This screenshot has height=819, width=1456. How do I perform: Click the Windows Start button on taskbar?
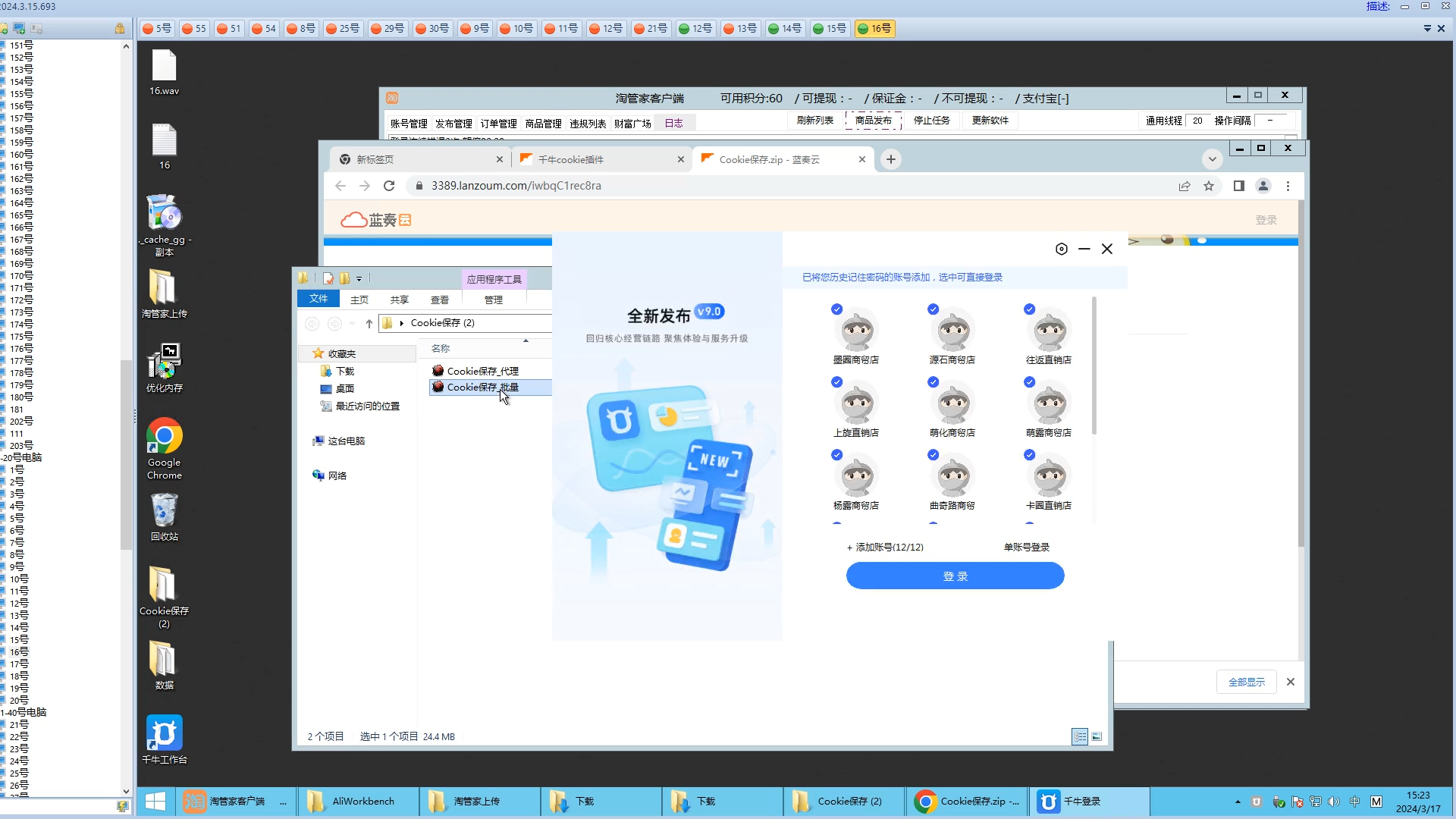[x=155, y=801]
